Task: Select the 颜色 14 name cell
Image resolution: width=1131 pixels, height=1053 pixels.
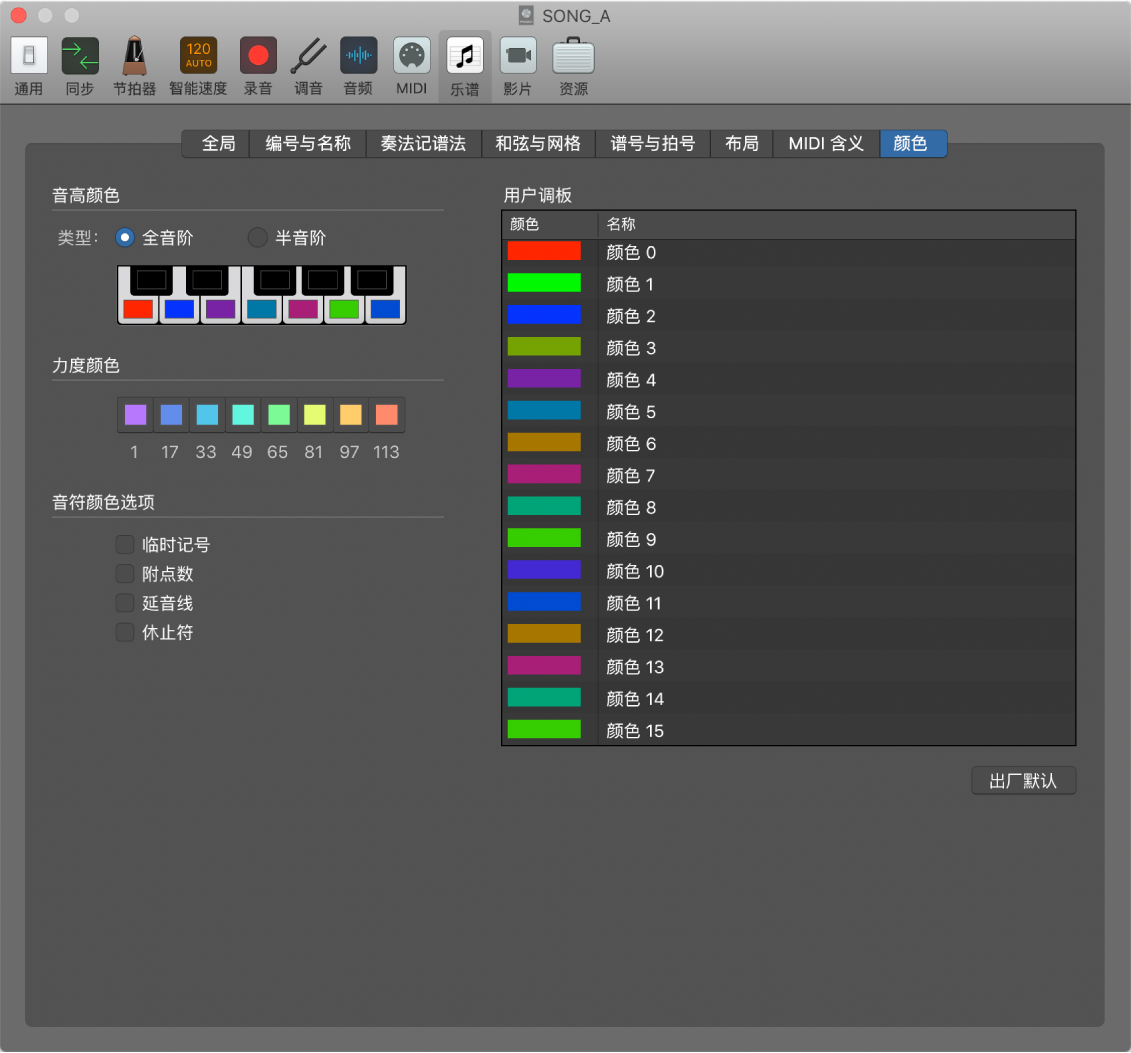Action: 837,698
